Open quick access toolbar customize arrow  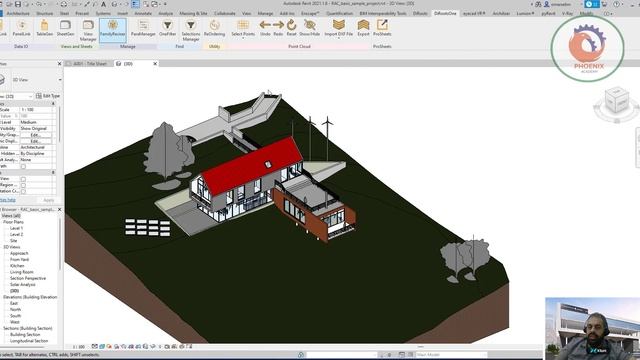pos(165,4)
